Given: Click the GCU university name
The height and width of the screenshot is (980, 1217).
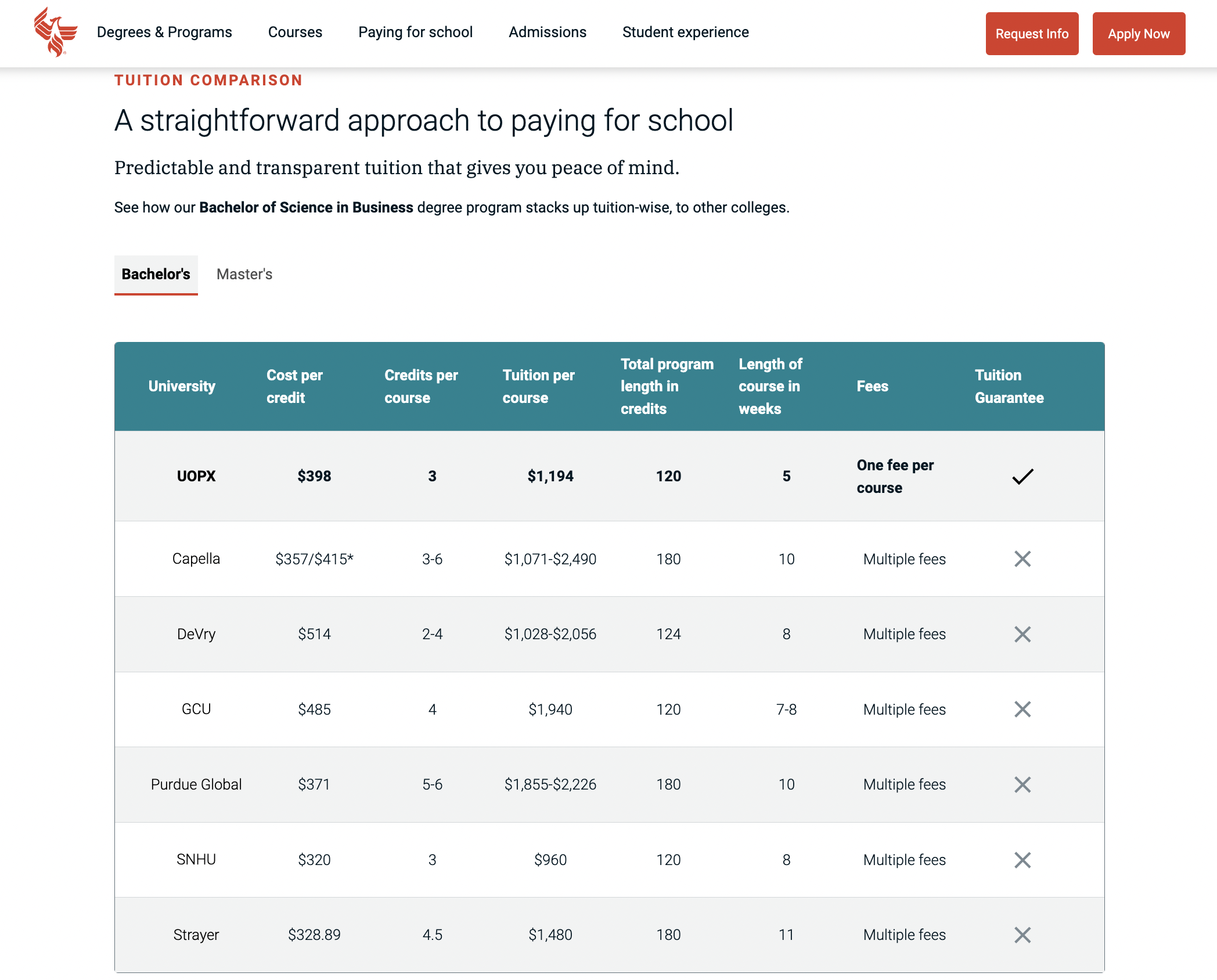Looking at the screenshot, I should (x=196, y=709).
